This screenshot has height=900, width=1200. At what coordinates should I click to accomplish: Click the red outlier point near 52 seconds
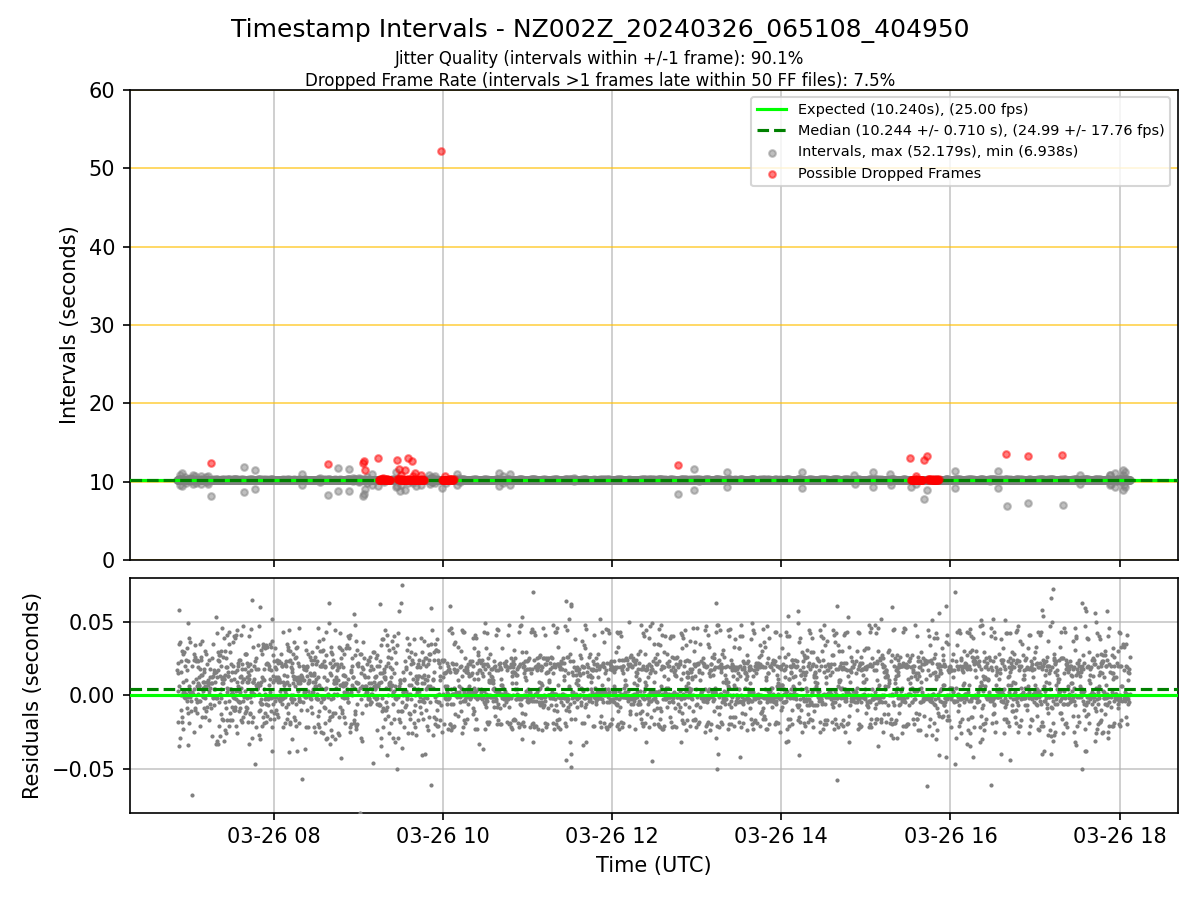[441, 151]
